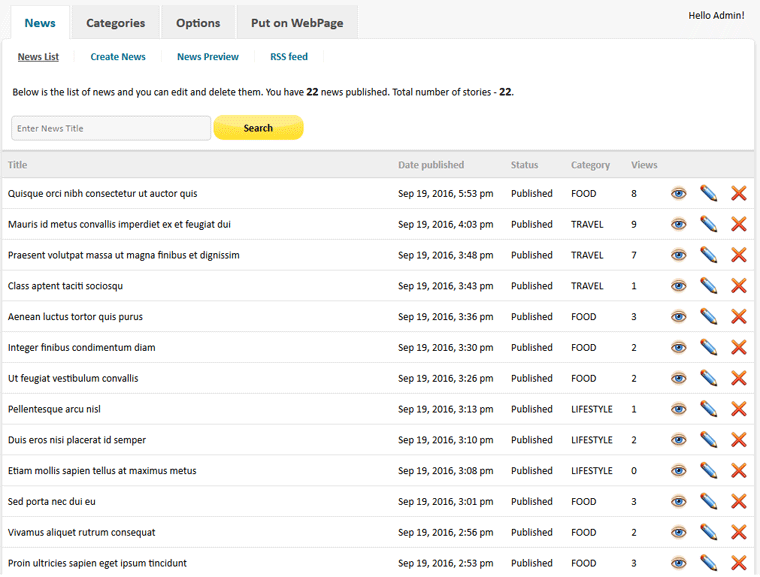760x577 pixels.
Task: Edit 'Sed porta nec dui eu' pencil icon
Action: pyautogui.click(x=709, y=501)
